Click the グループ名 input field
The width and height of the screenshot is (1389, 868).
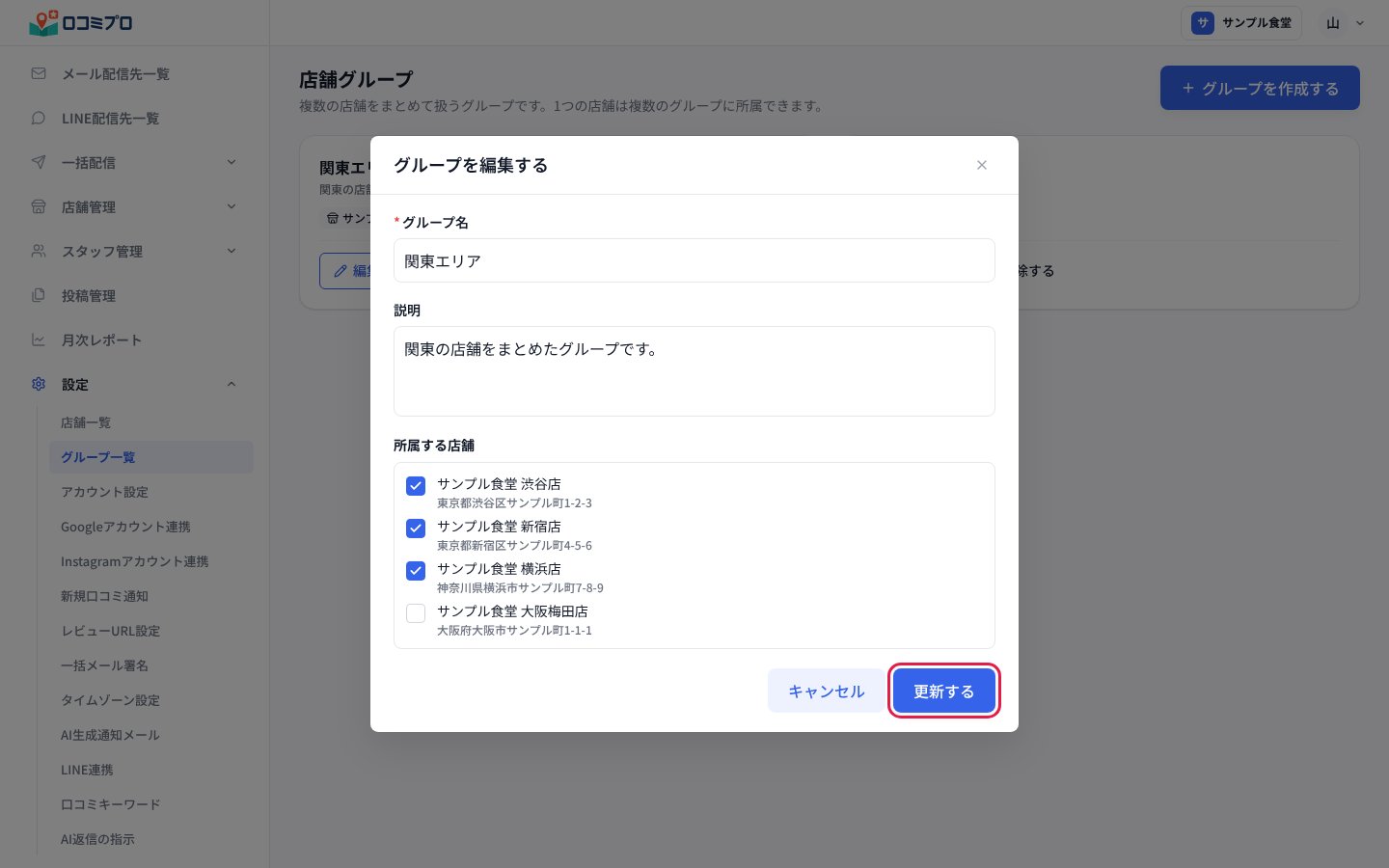(694, 260)
